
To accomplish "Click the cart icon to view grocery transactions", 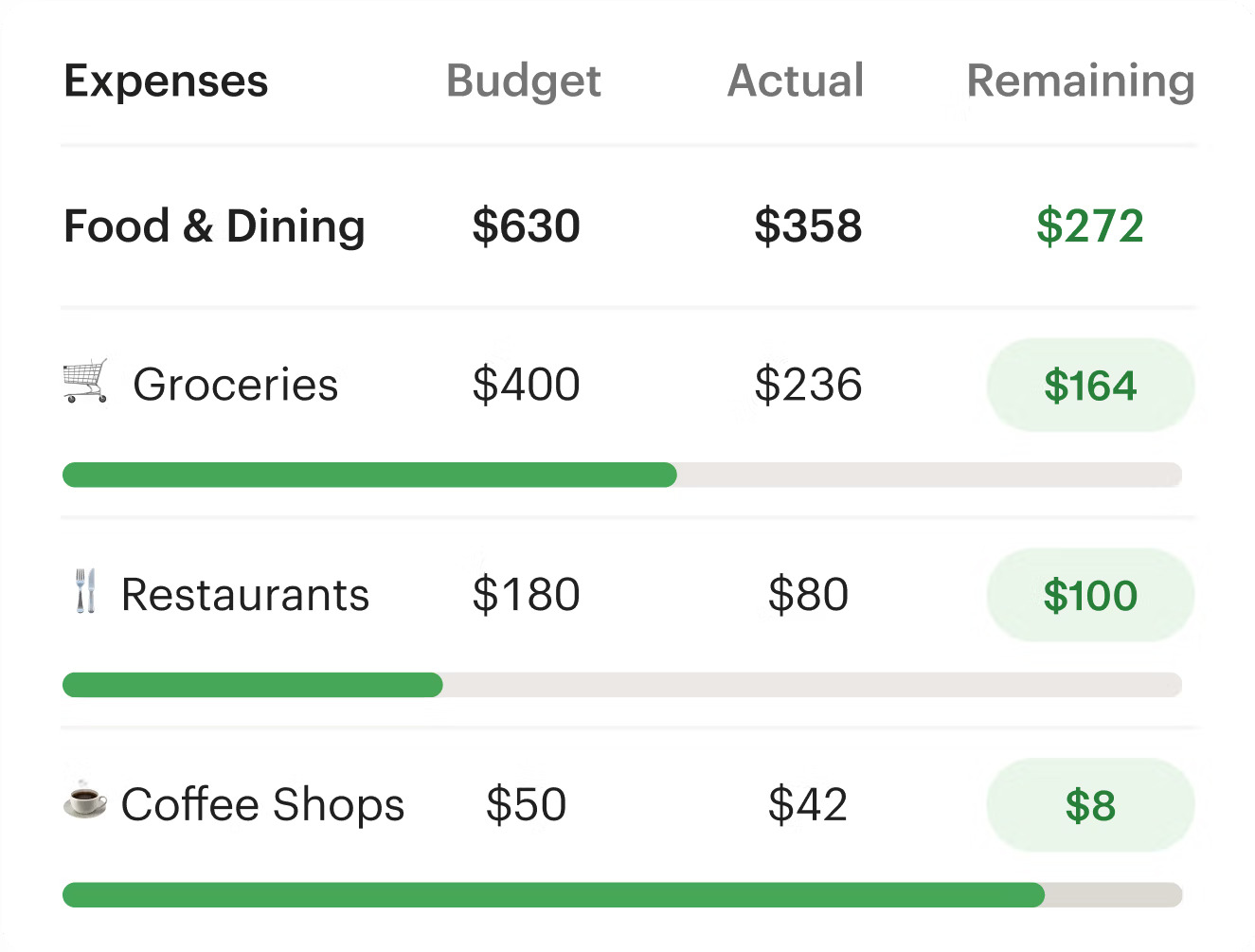I will (x=85, y=381).
